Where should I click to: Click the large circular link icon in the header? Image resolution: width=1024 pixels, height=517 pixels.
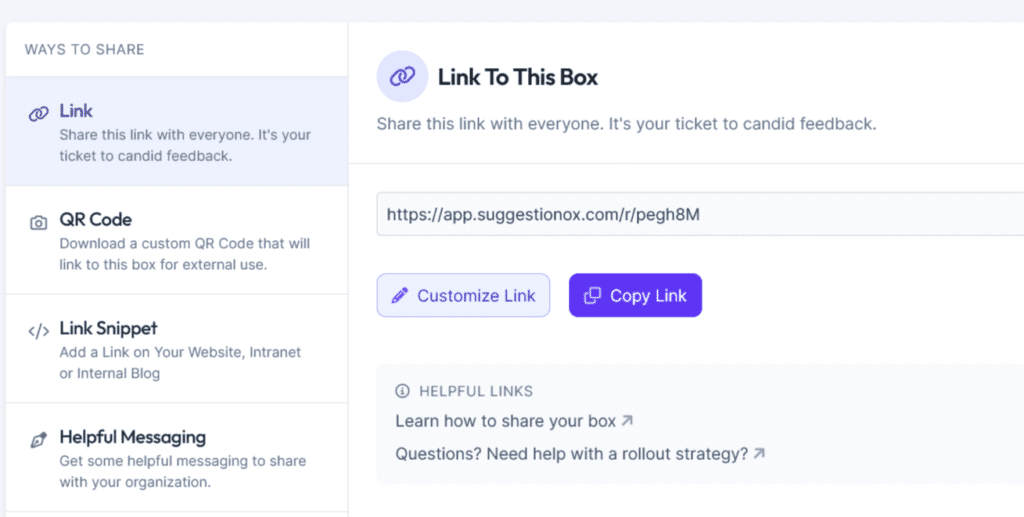coord(402,77)
